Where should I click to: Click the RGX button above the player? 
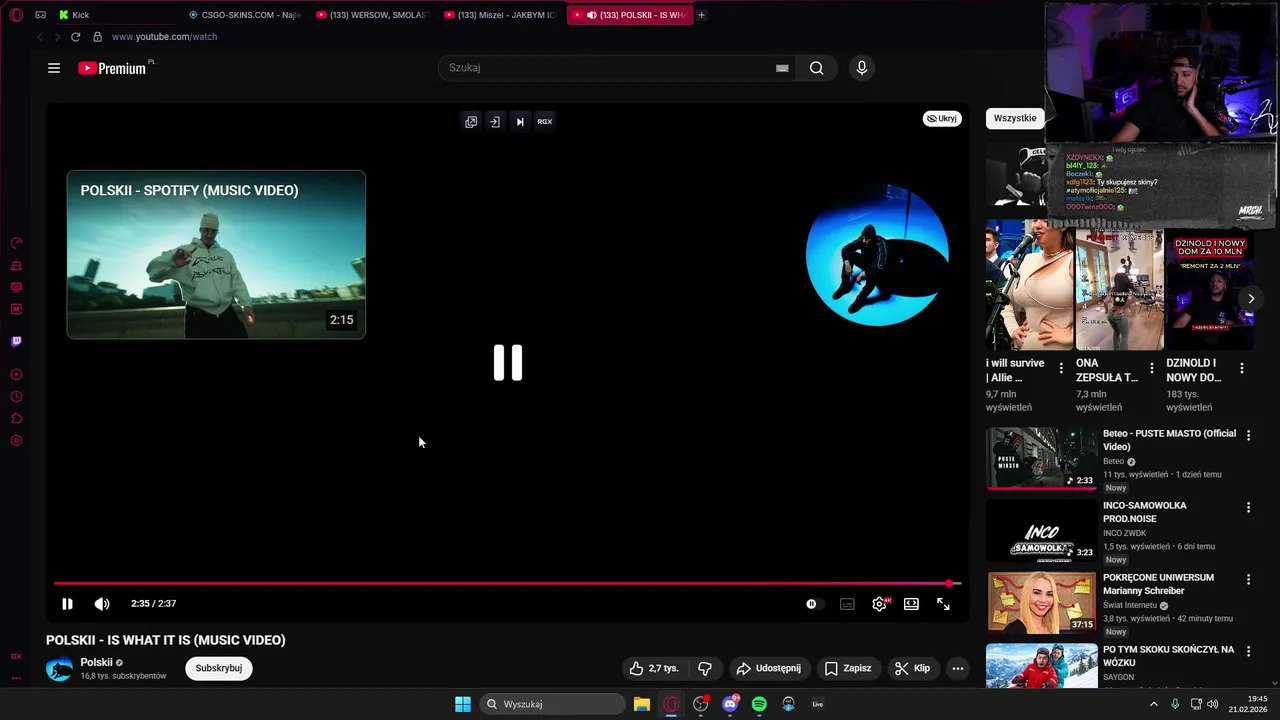click(x=544, y=121)
